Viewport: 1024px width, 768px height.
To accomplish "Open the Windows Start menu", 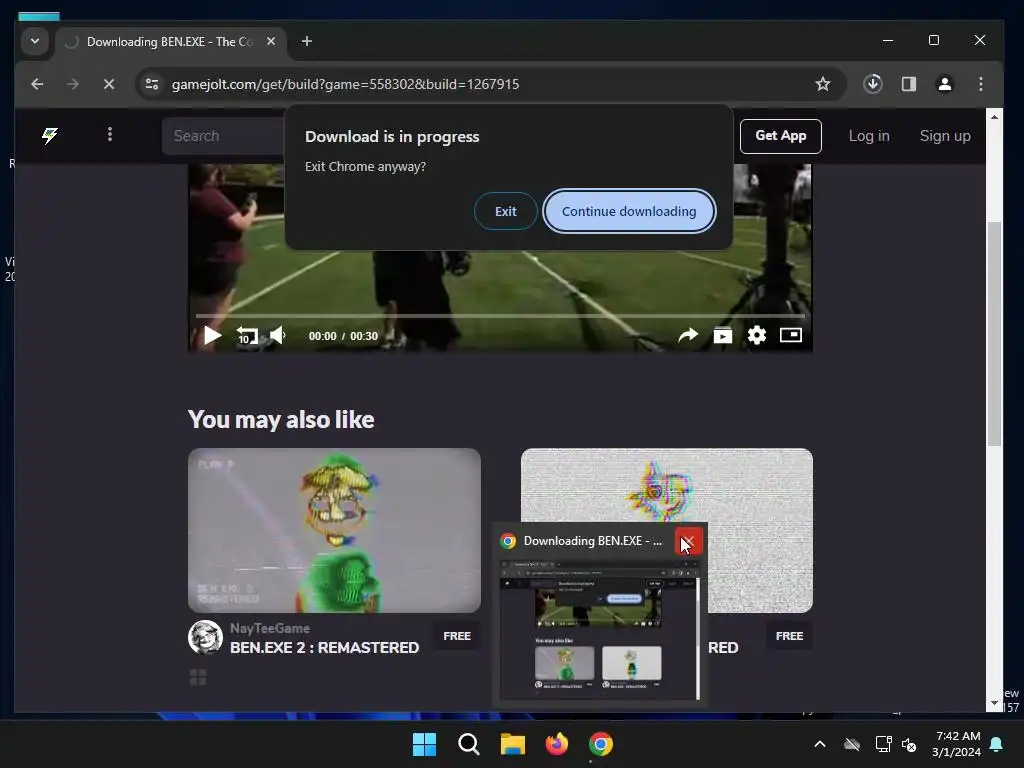I will tap(424, 744).
